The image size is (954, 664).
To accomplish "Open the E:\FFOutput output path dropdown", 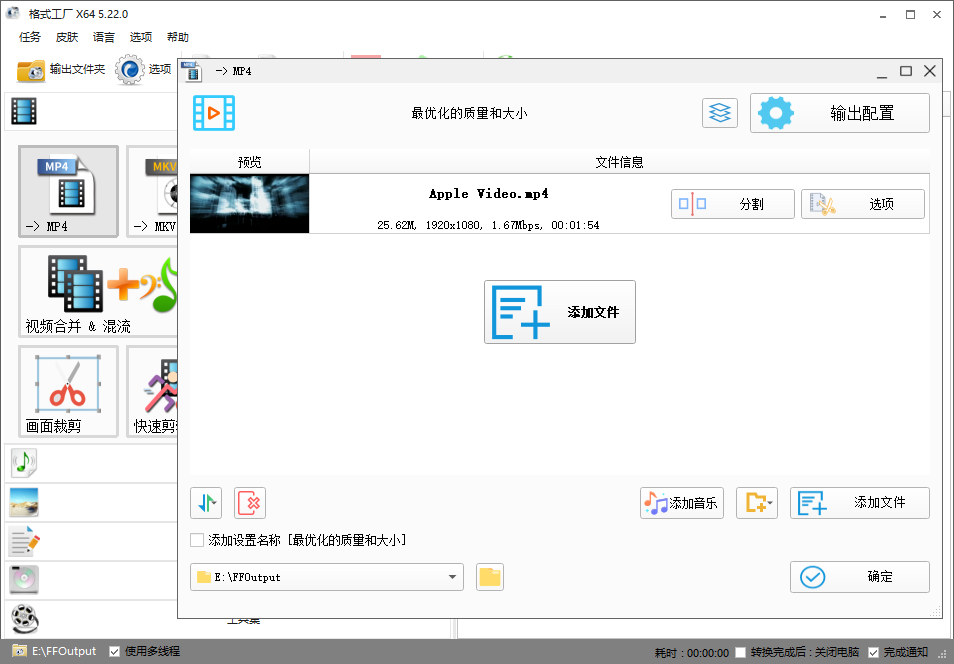I will [327, 577].
